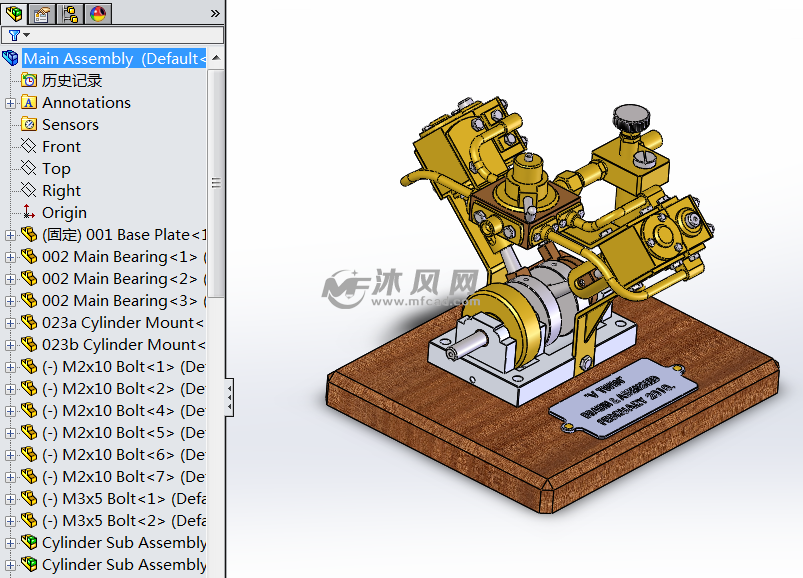
Task: Select the Right reference plane
Action: tap(62, 190)
